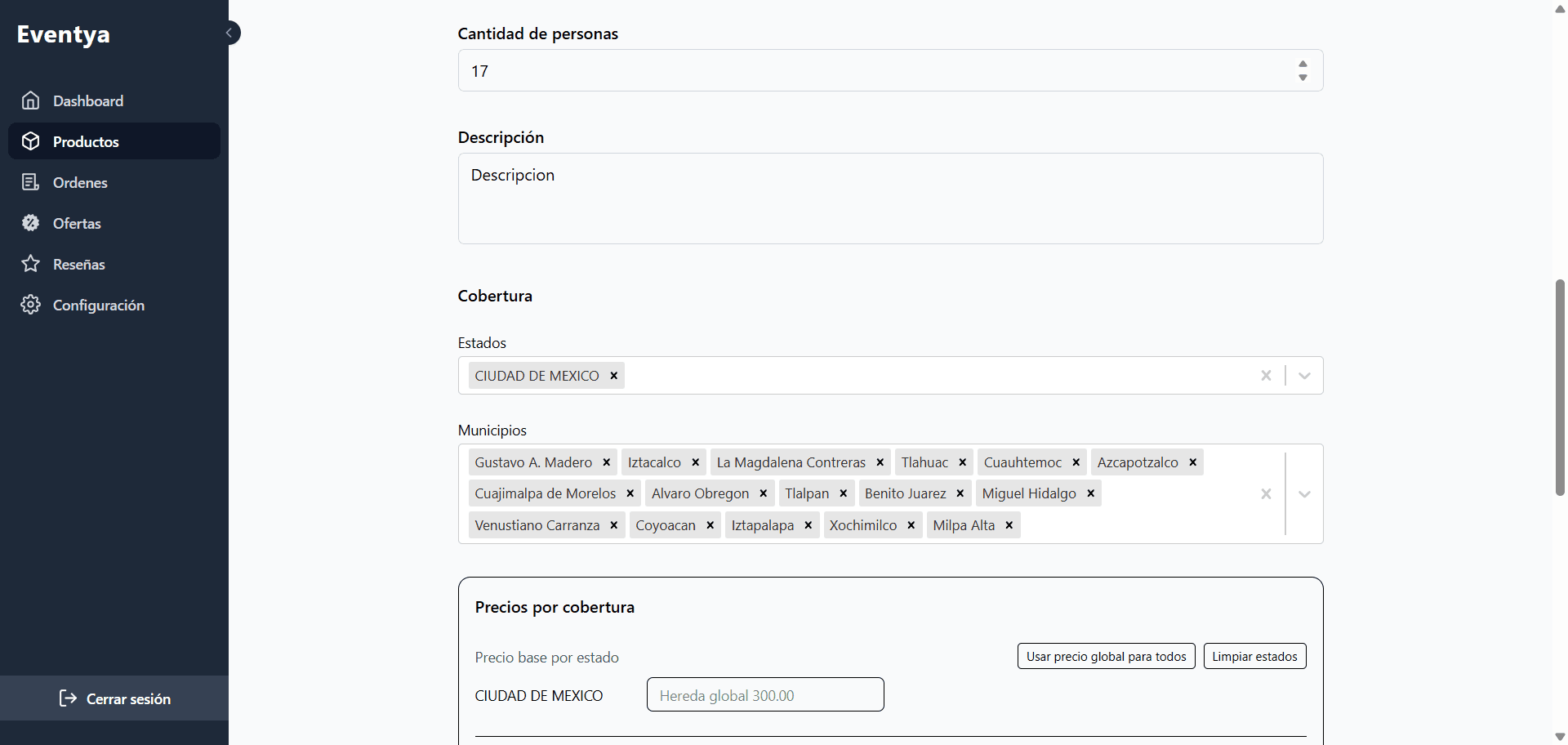Click the Reseñas star icon
Viewport: 1568px width, 745px height.
click(x=31, y=263)
